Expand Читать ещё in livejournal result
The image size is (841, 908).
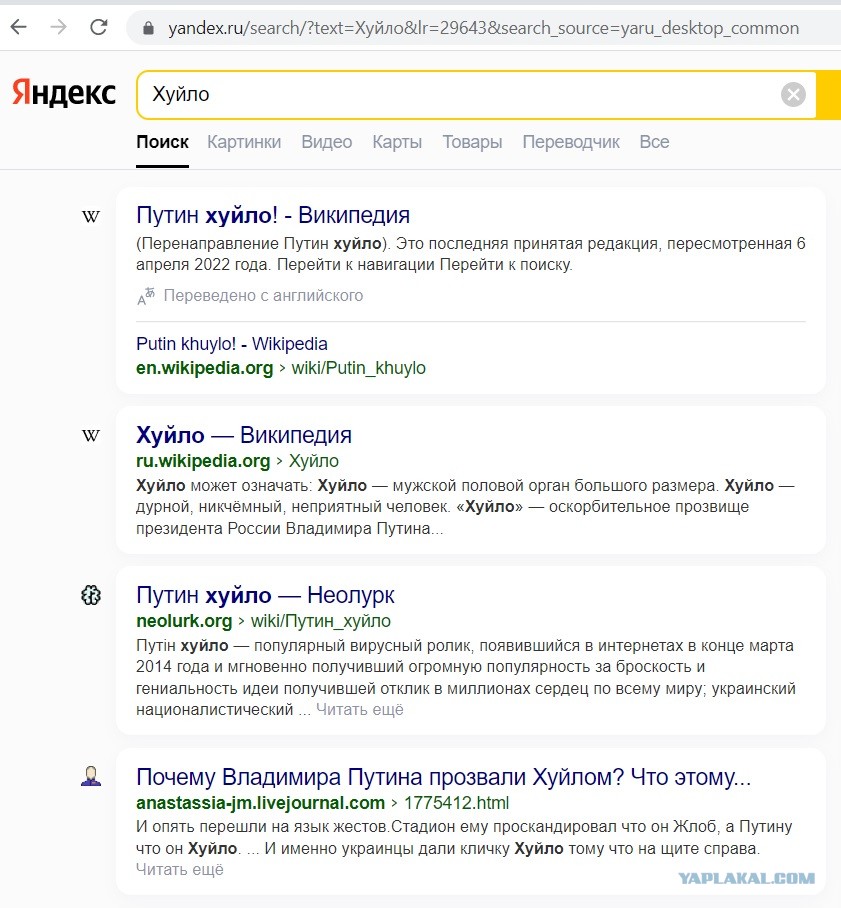180,870
